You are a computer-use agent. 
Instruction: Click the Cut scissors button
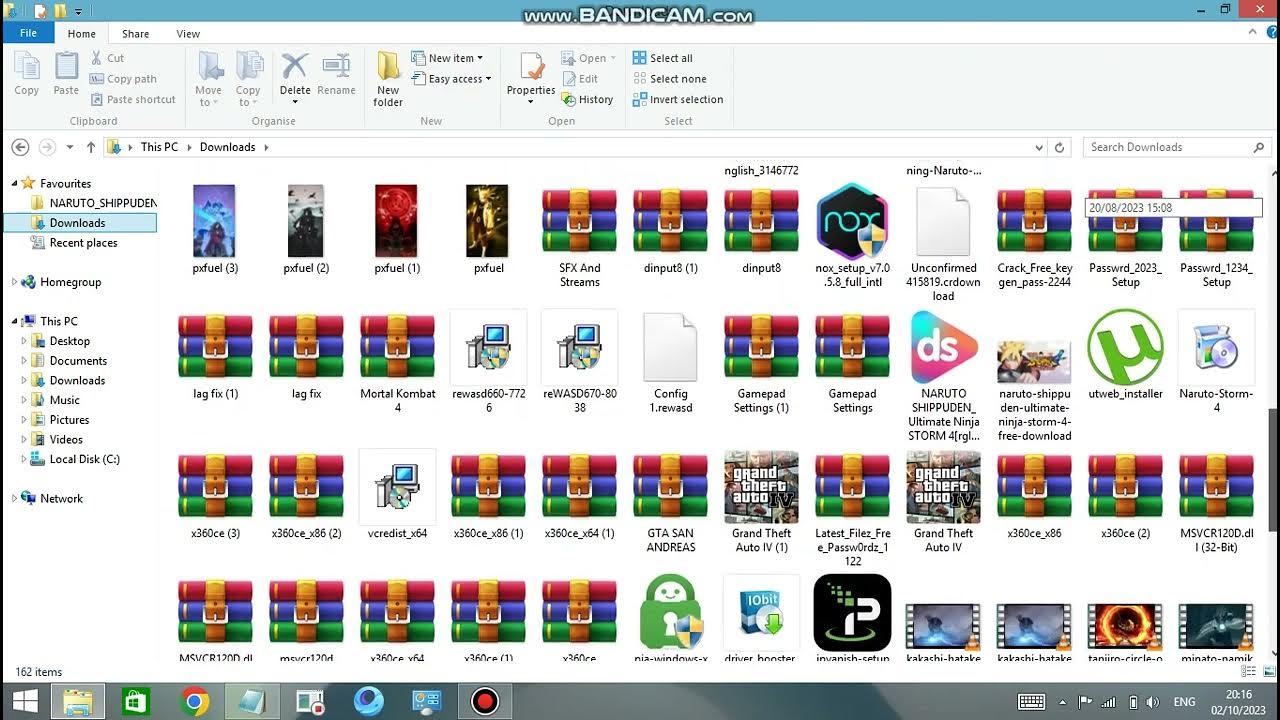(x=107, y=58)
